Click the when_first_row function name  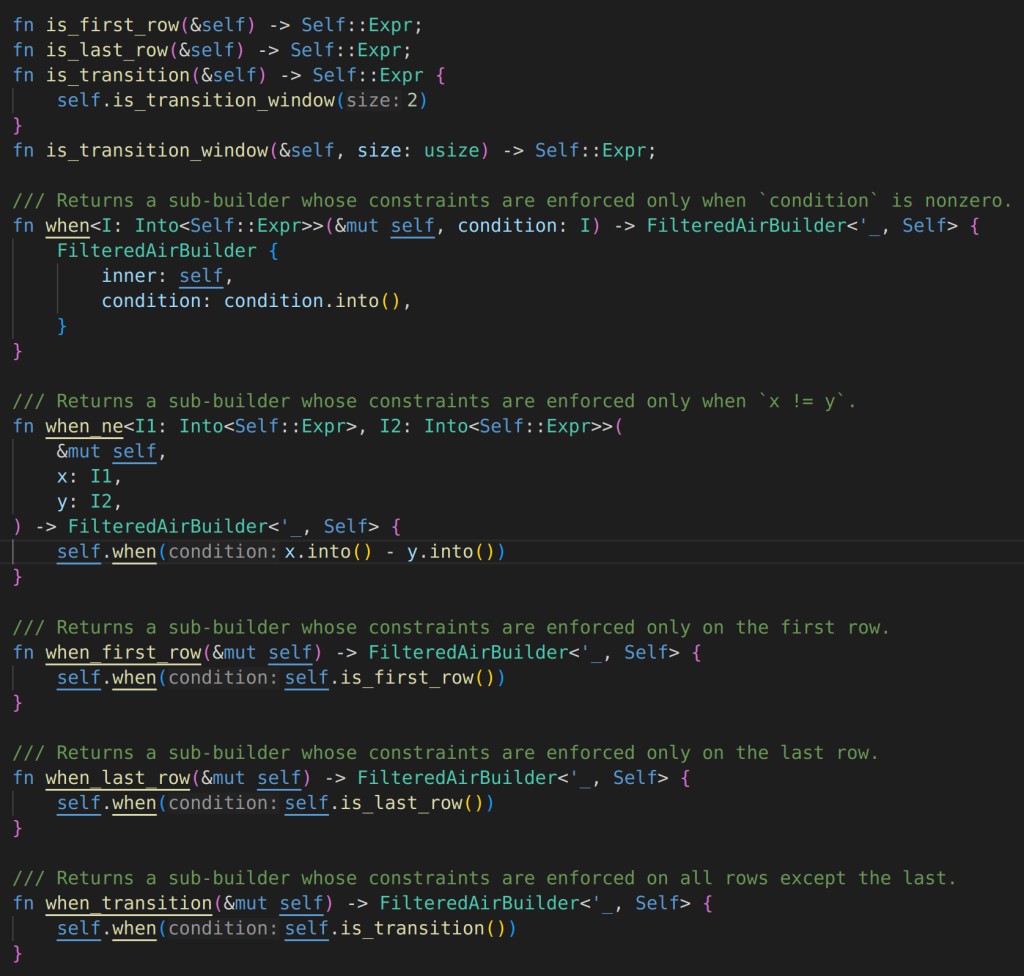click(123, 653)
